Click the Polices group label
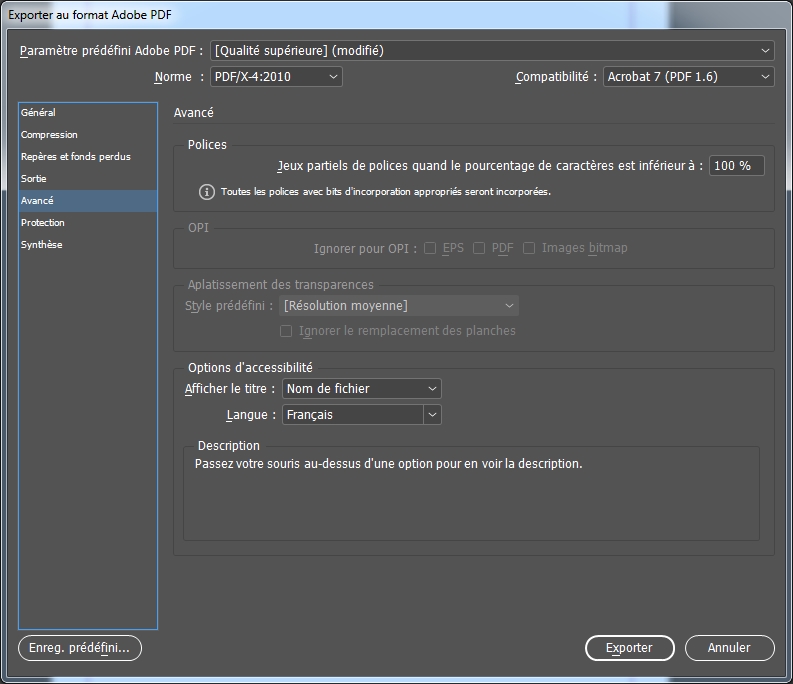 [207, 145]
